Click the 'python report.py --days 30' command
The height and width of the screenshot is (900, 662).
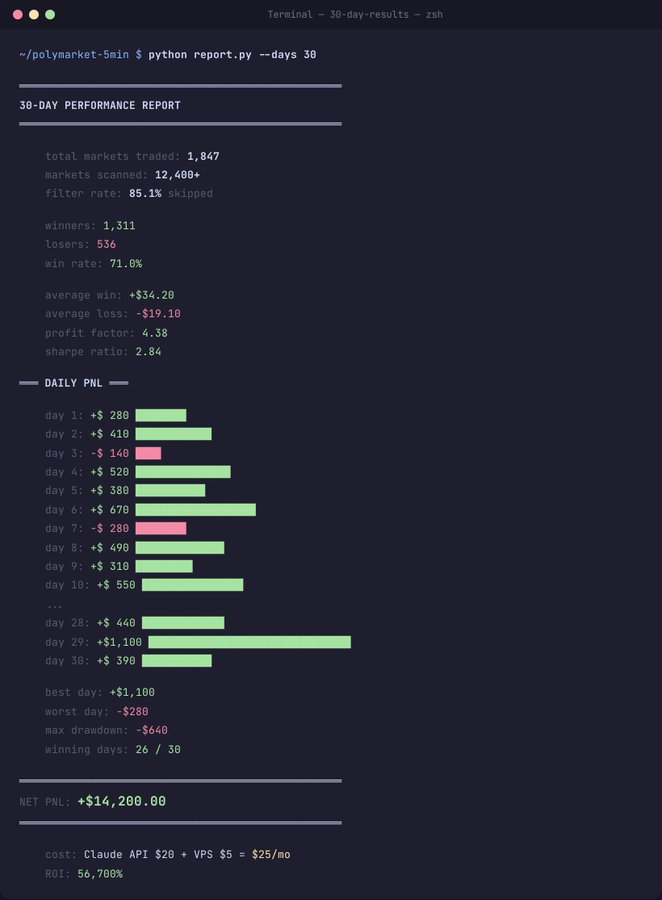click(x=232, y=55)
